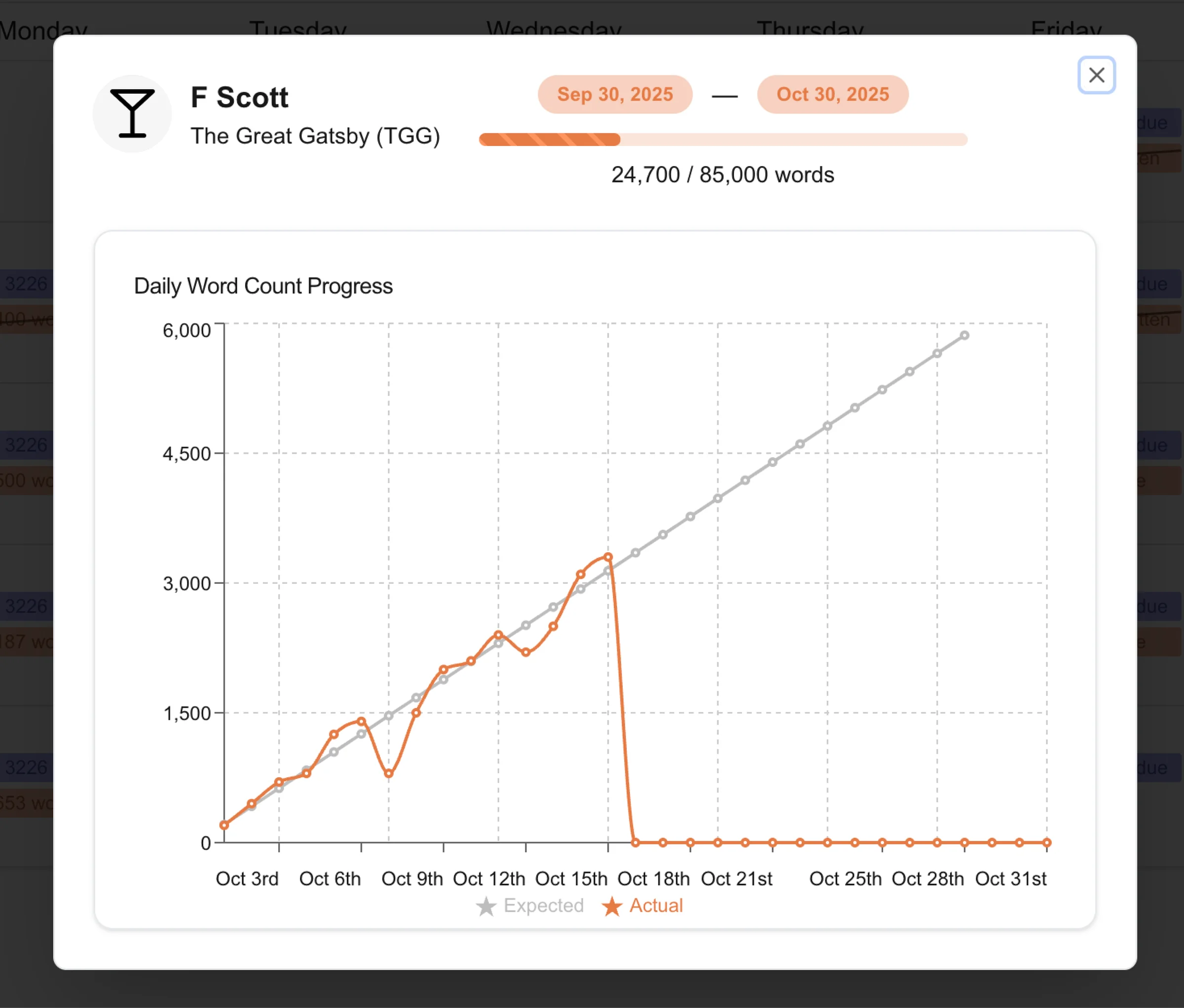Click the Actual peak data point before the drop
Image resolution: width=1184 pixels, height=1008 pixels.
608,557
